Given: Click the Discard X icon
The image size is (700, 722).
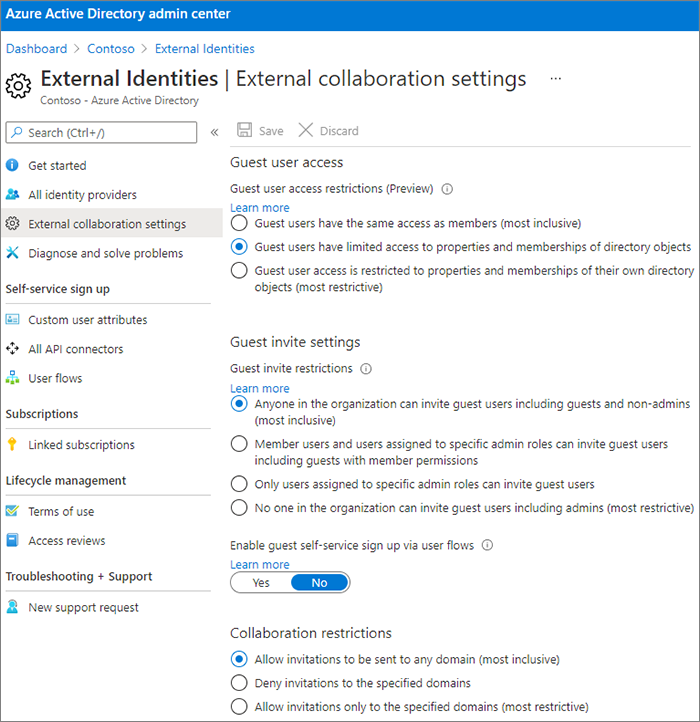Looking at the screenshot, I should (305, 130).
